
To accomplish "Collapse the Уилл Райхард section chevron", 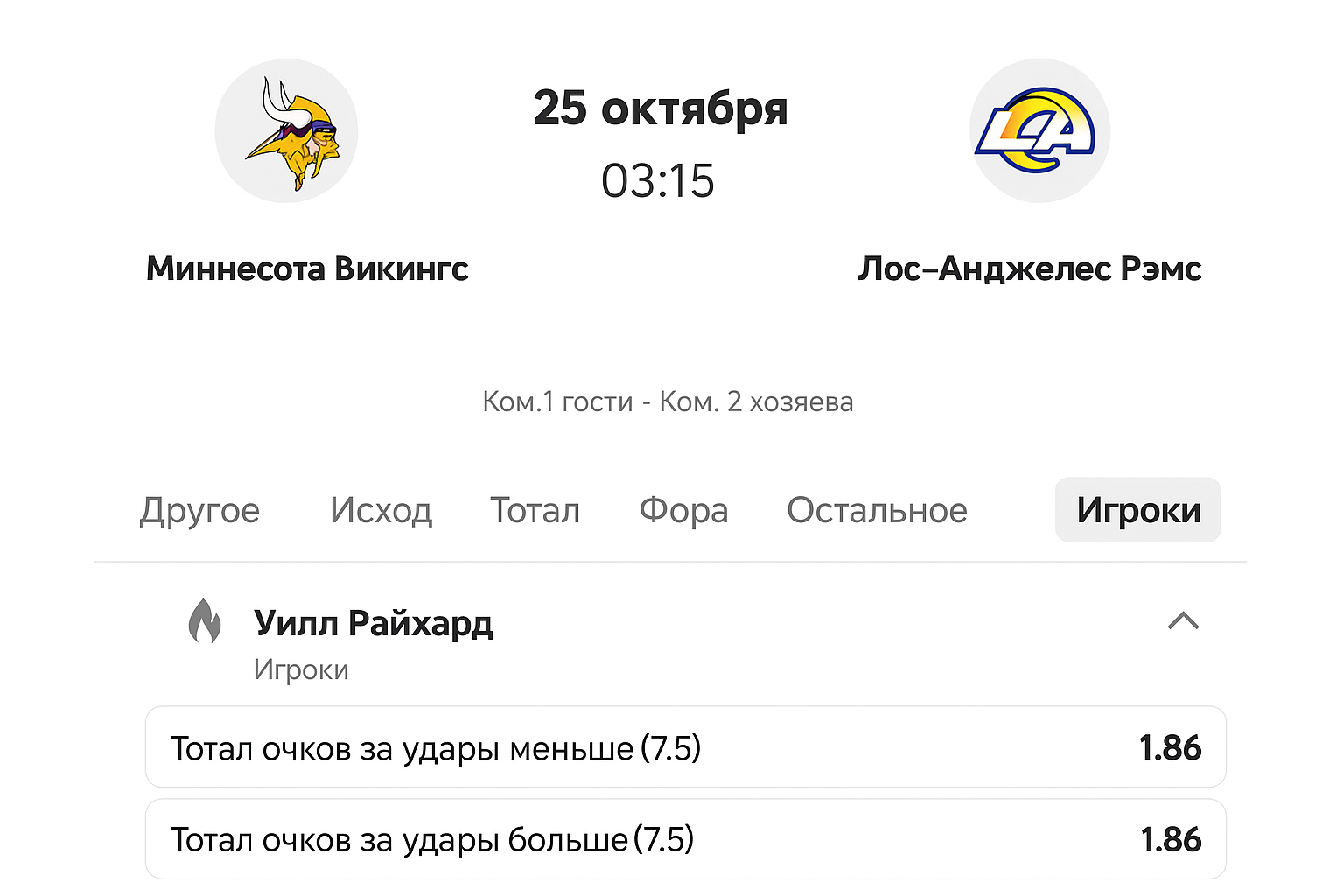I will click(1183, 621).
